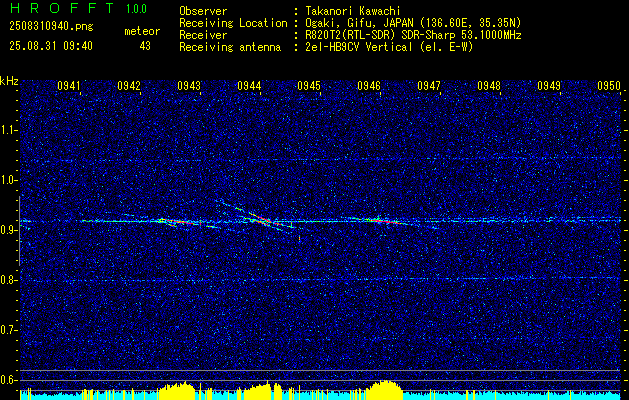The height and width of the screenshot is (400, 629).
Task: Click the 0948 time marker
Action: coord(489,86)
